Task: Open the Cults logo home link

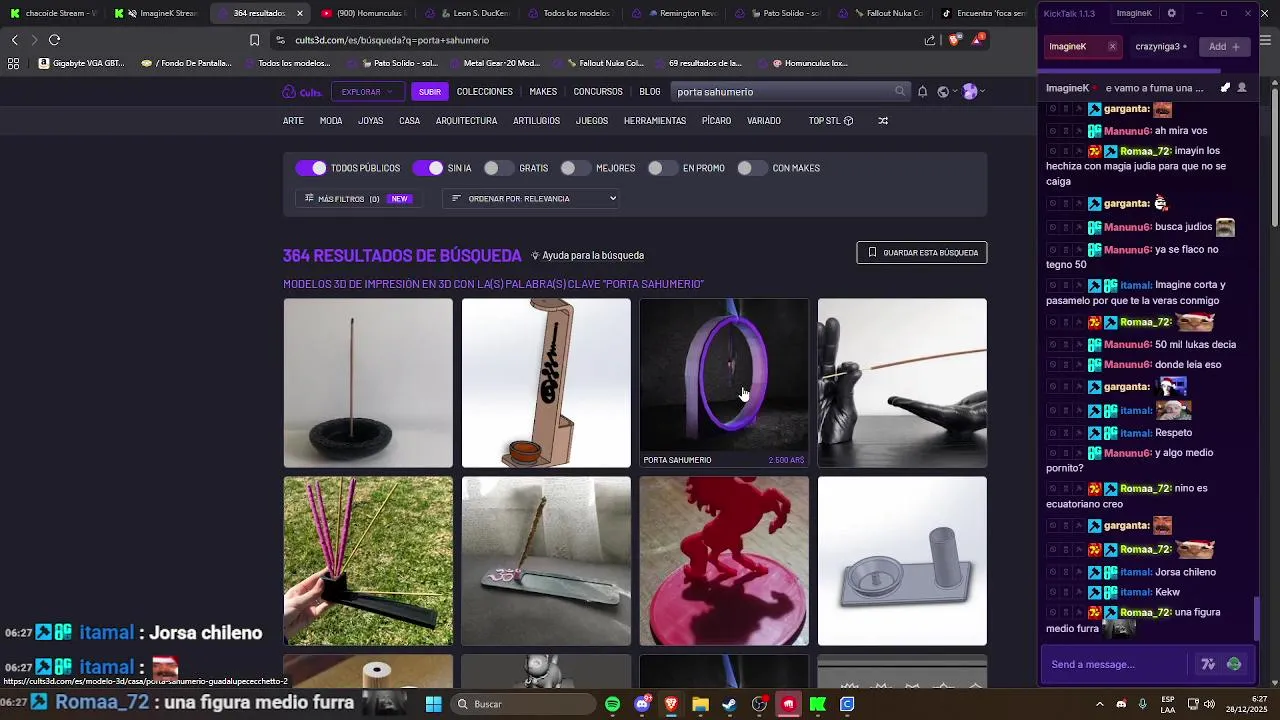Action: pyautogui.click(x=301, y=92)
